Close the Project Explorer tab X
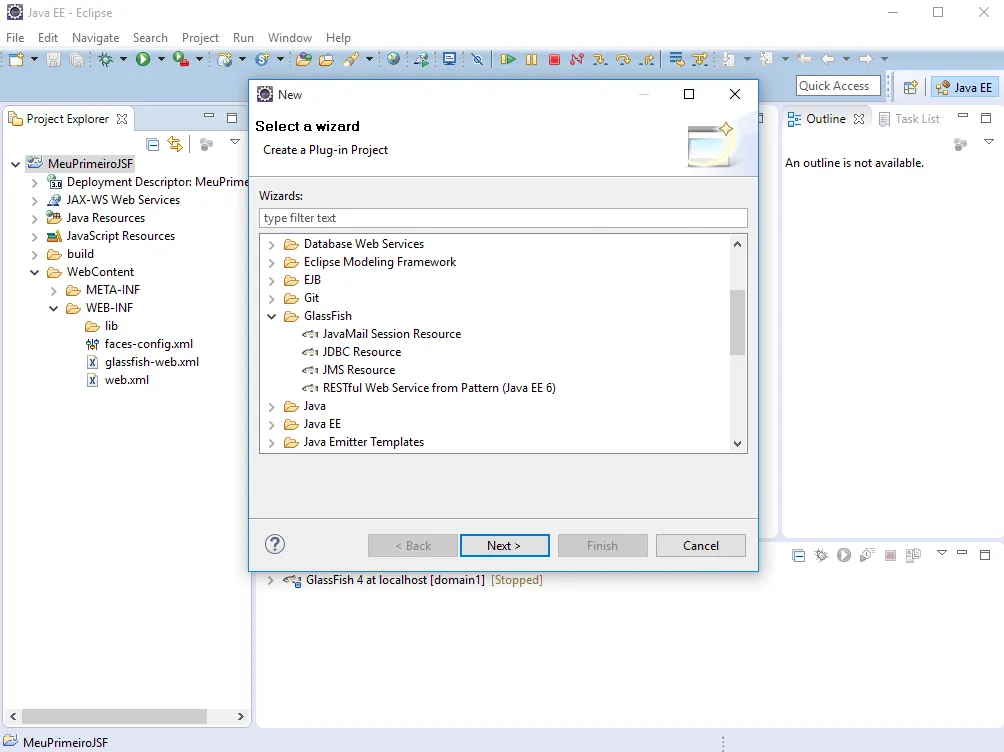The width and height of the screenshot is (1004, 752). [x=122, y=119]
